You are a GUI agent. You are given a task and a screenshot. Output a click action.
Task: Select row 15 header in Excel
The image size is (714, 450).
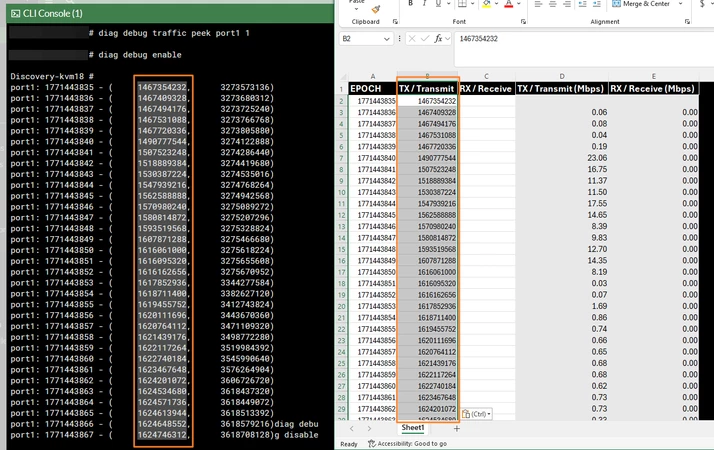pyautogui.click(x=342, y=249)
